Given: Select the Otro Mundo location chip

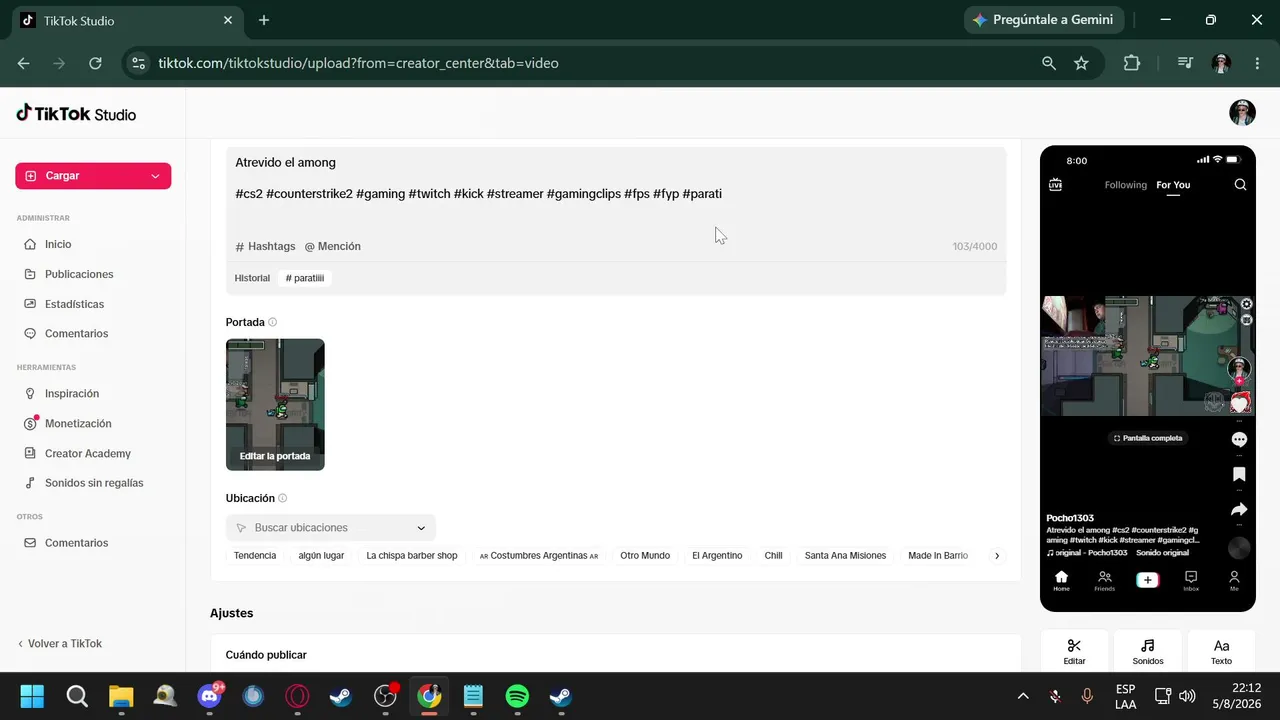Looking at the screenshot, I should coord(645,556).
